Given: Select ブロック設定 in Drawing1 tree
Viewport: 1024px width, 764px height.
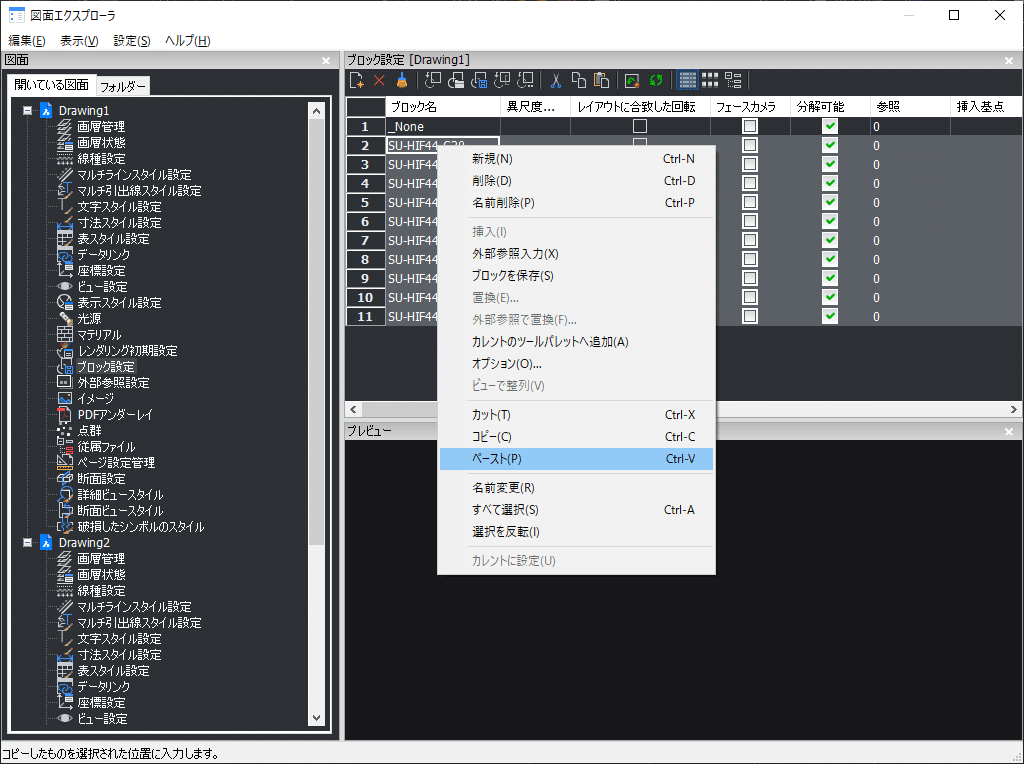Looking at the screenshot, I should [106, 367].
